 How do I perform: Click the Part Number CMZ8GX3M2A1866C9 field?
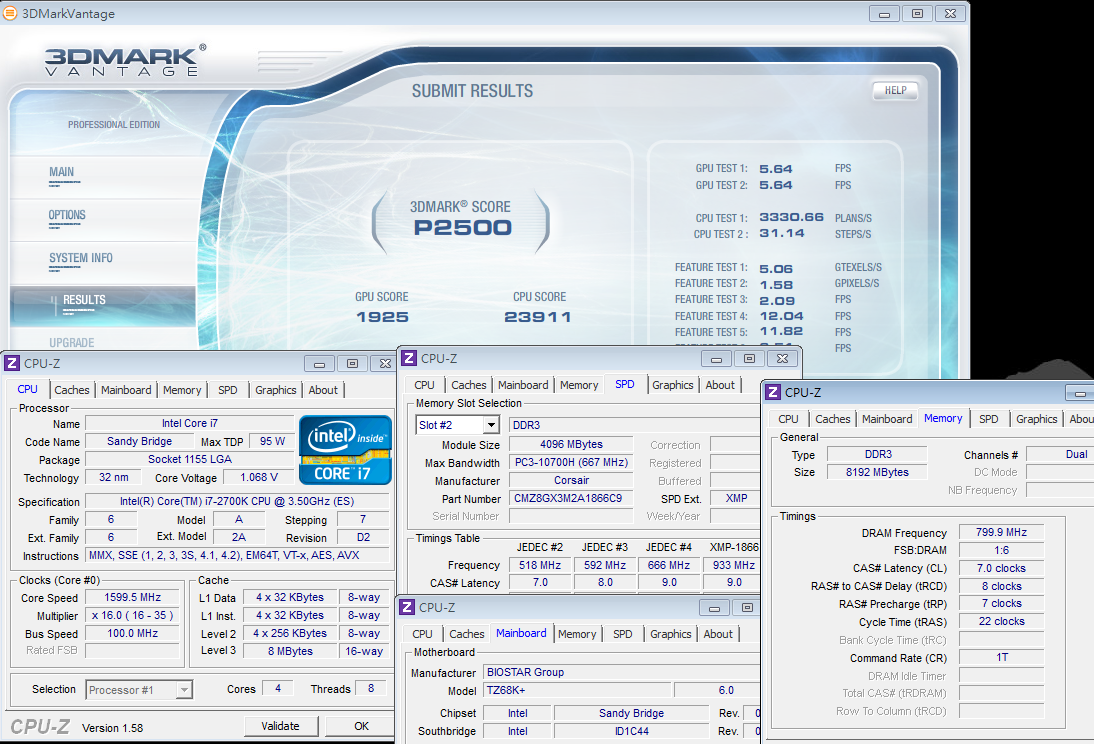(x=571, y=498)
